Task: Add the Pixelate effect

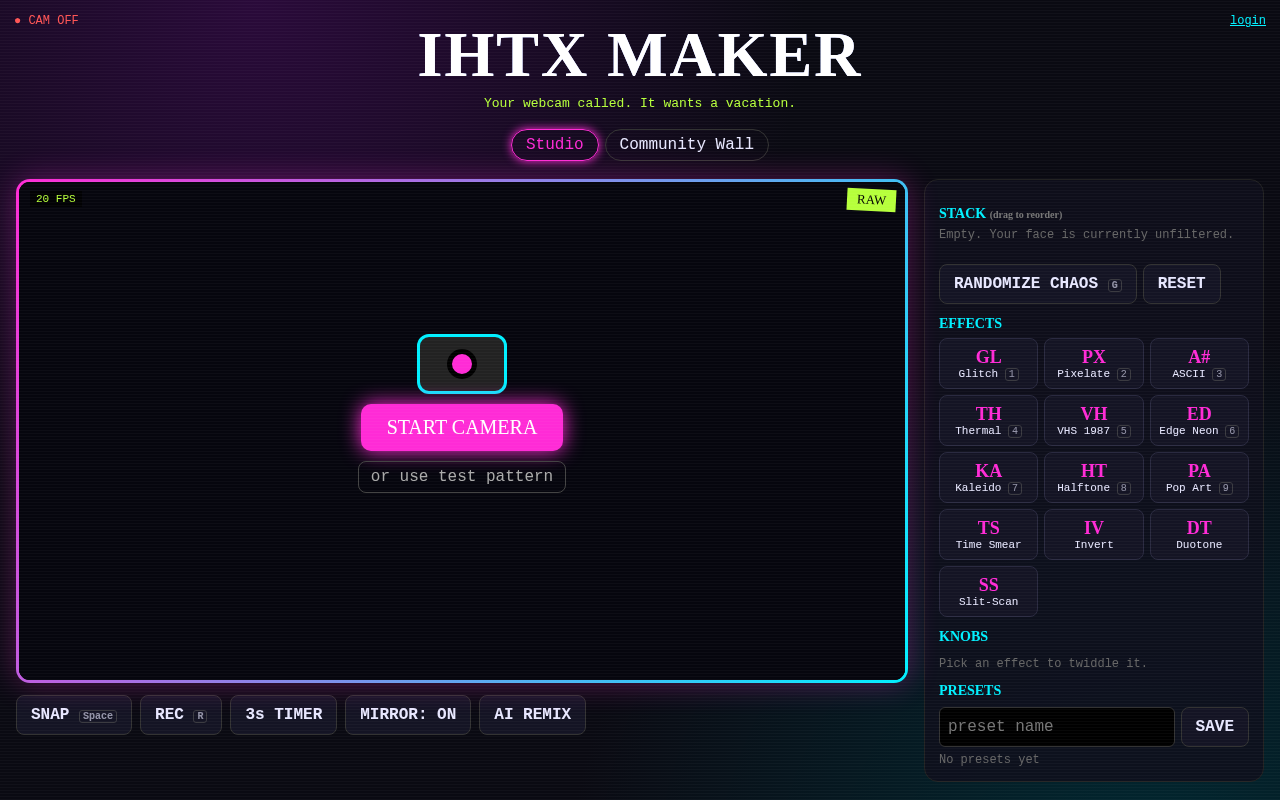Action: [1094, 363]
